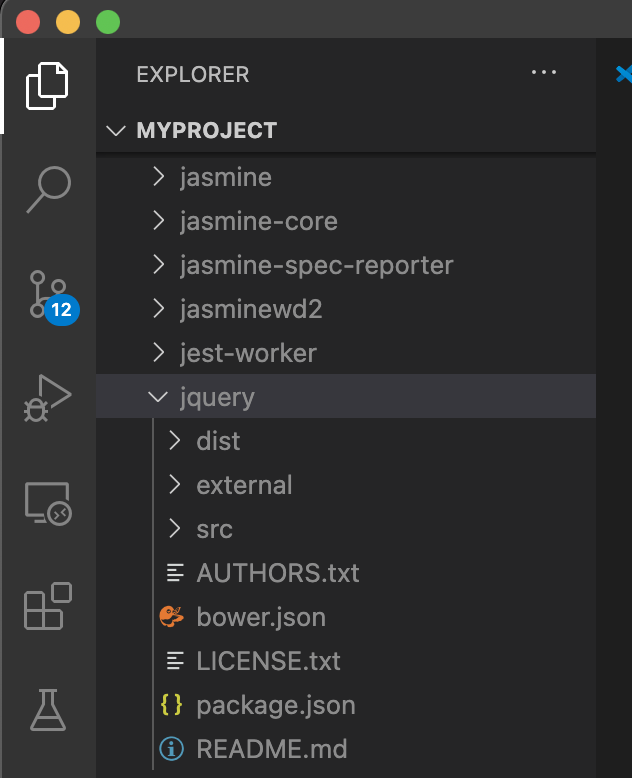The height and width of the screenshot is (778, 632).
Task: Open the Explorer view in activity bar
Action: (x=47, y=86)
